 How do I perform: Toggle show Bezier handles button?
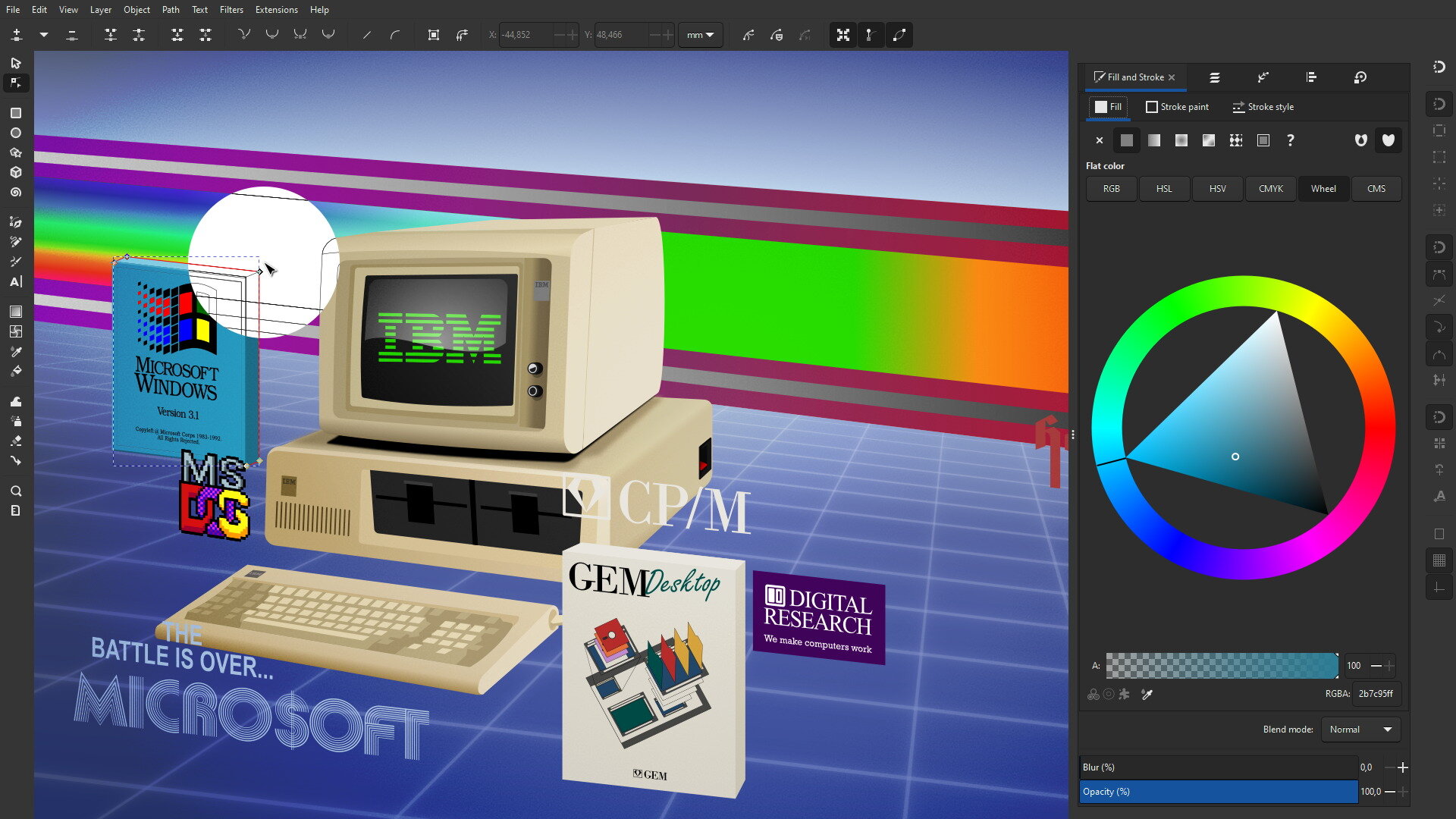pos(871,35)
